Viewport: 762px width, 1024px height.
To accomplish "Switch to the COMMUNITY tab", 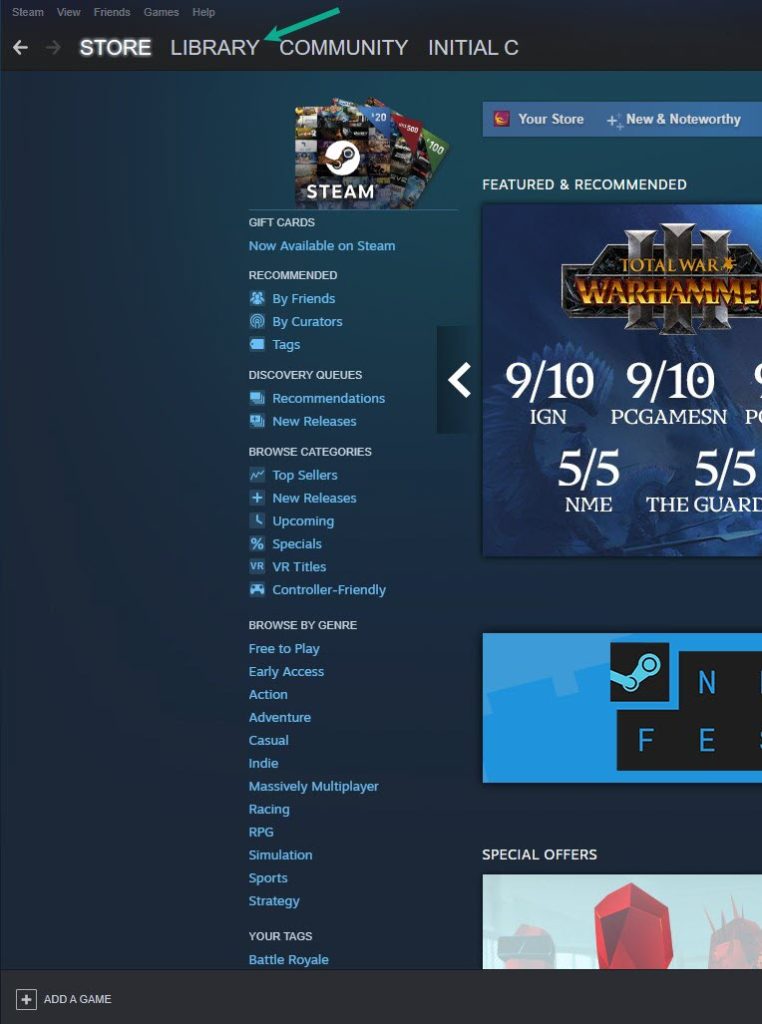I will click(343, 48).
